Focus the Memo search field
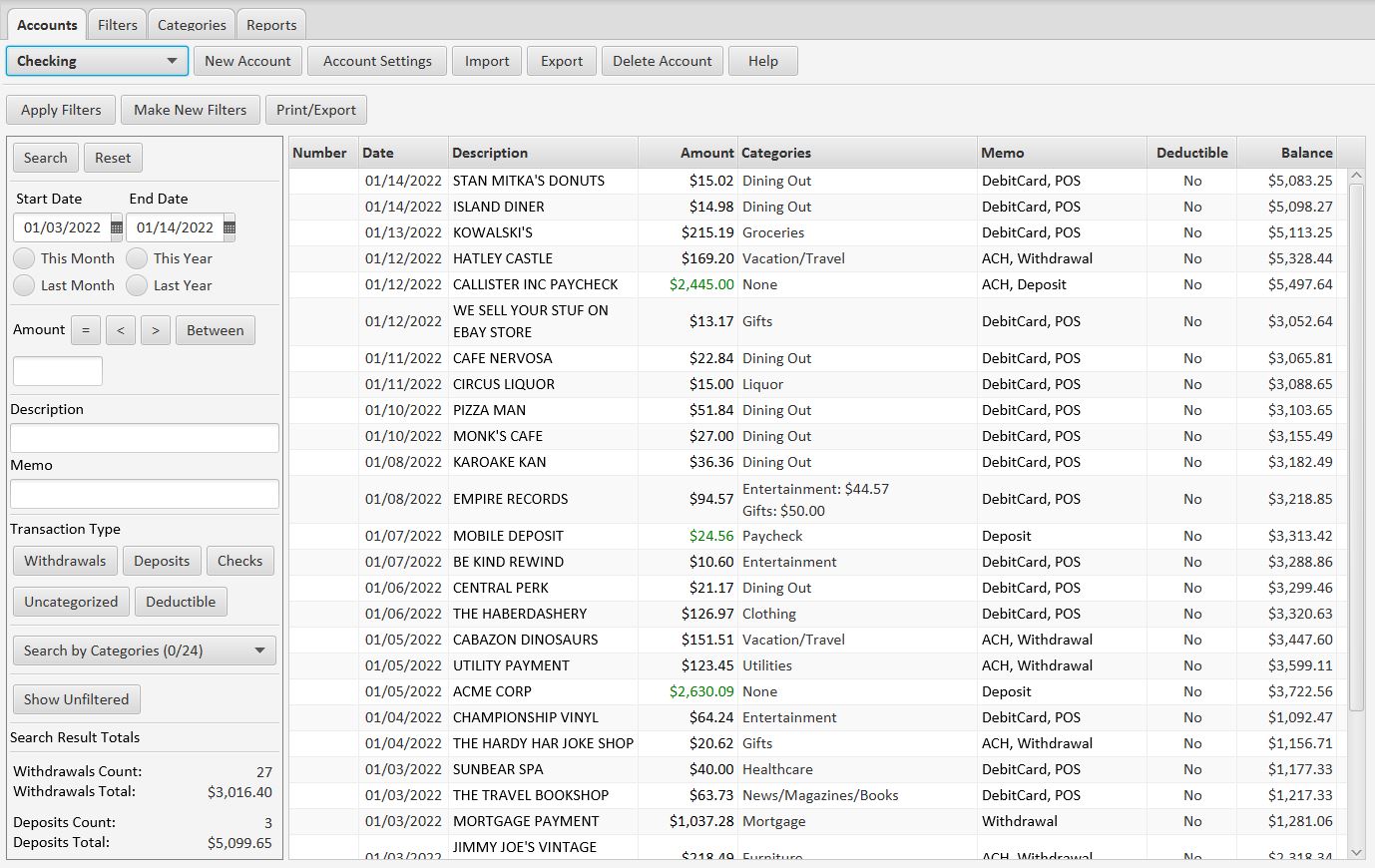1375x868 pixels. click(x=145, y=494)
